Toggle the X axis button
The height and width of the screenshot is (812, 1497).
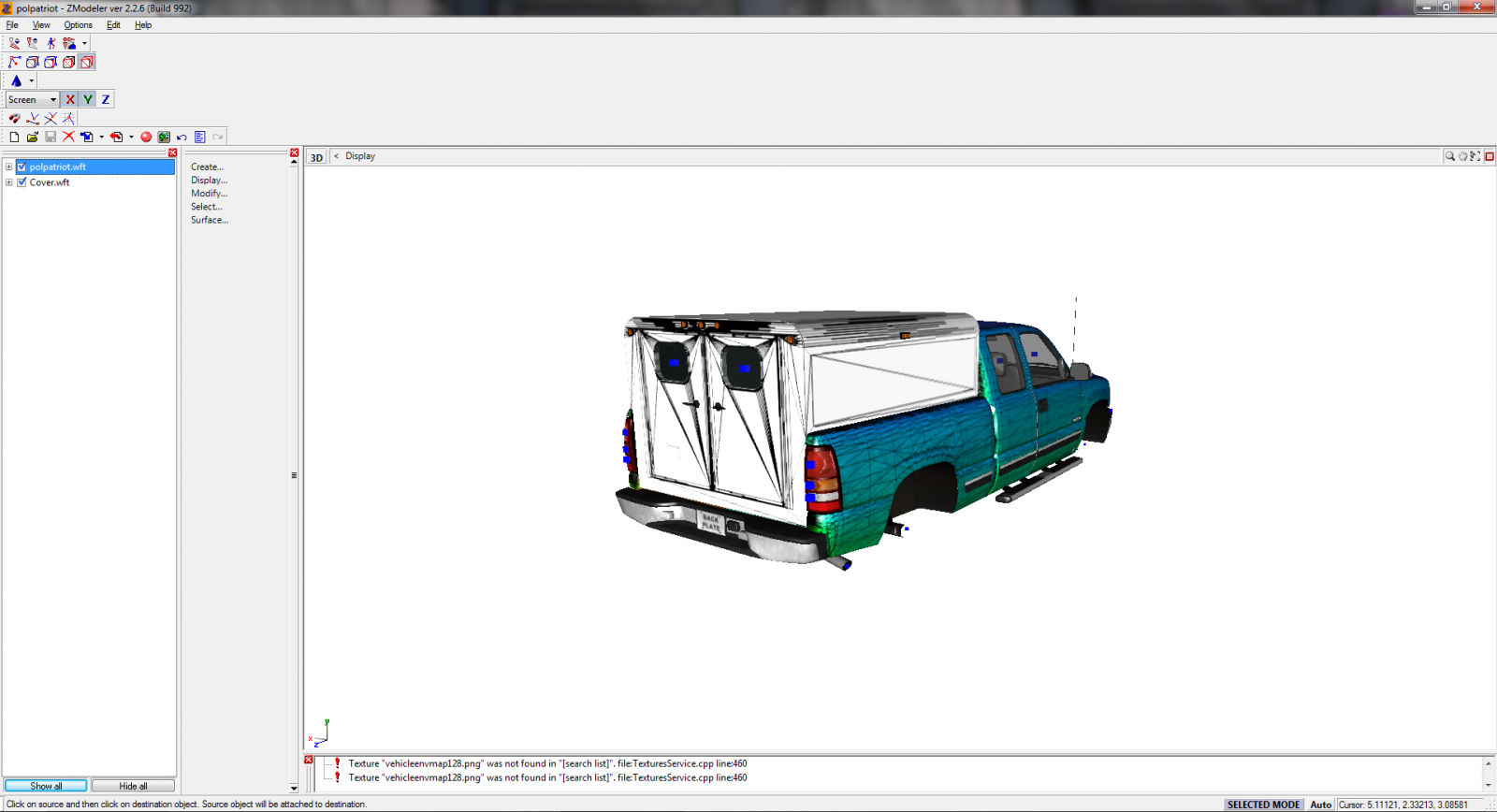70,99
